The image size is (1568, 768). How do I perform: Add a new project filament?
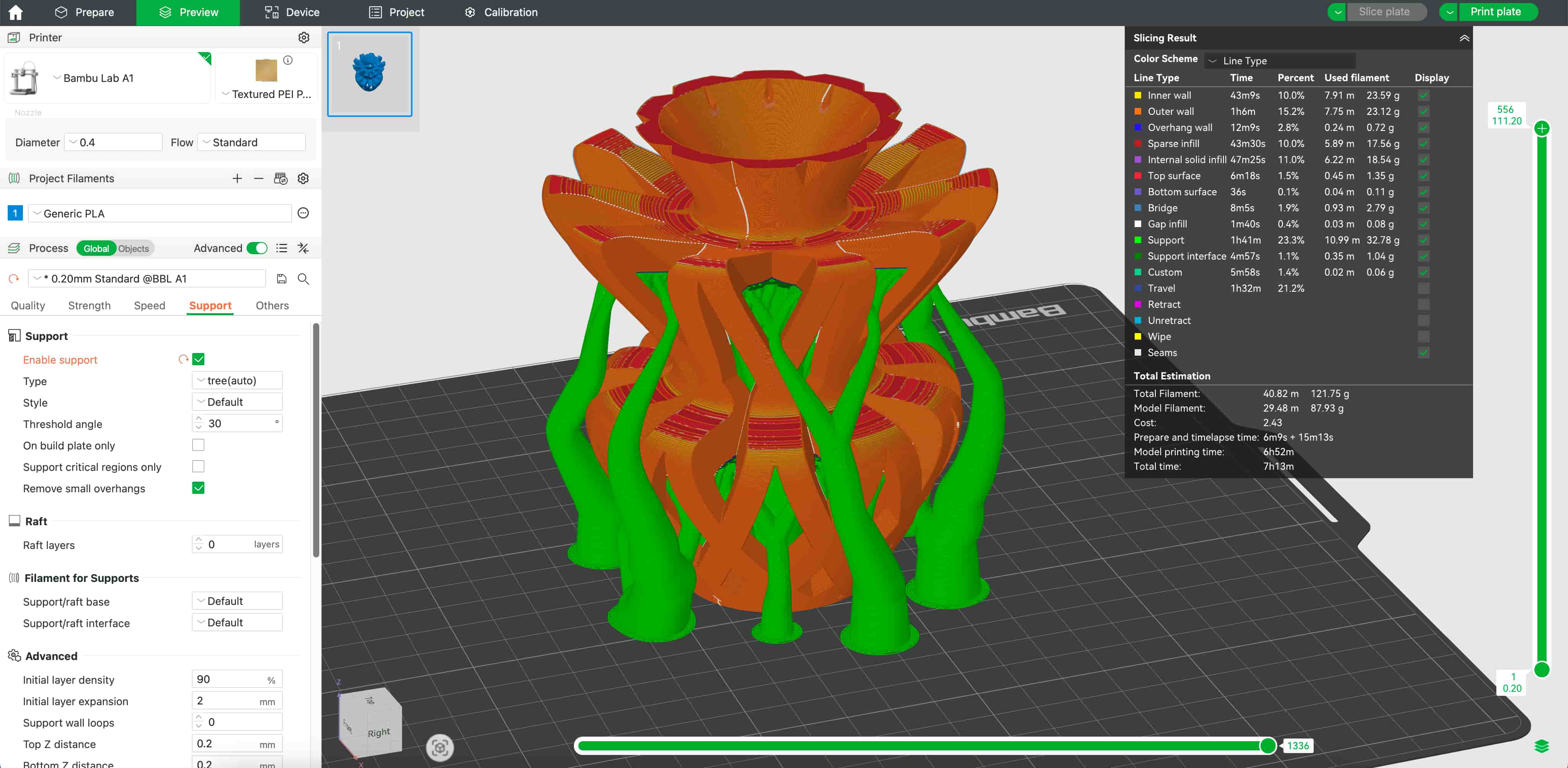(237, 178)
